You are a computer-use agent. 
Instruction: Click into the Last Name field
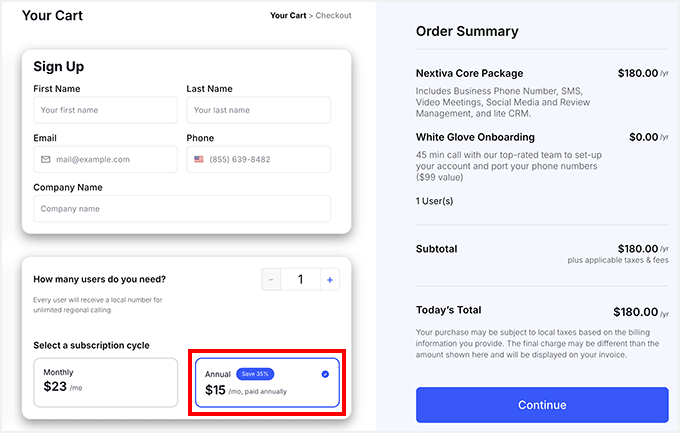pos(258,110)
